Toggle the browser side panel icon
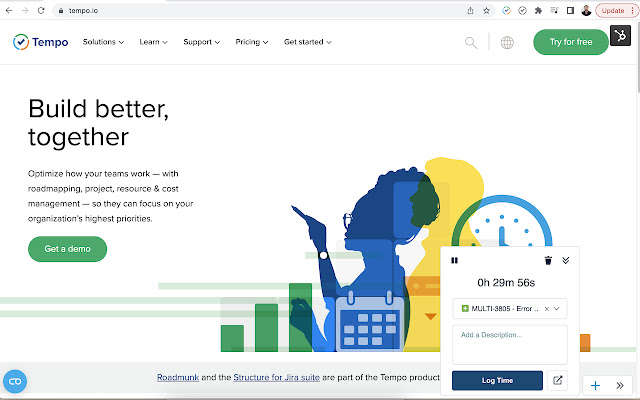 tap(570, 11)
